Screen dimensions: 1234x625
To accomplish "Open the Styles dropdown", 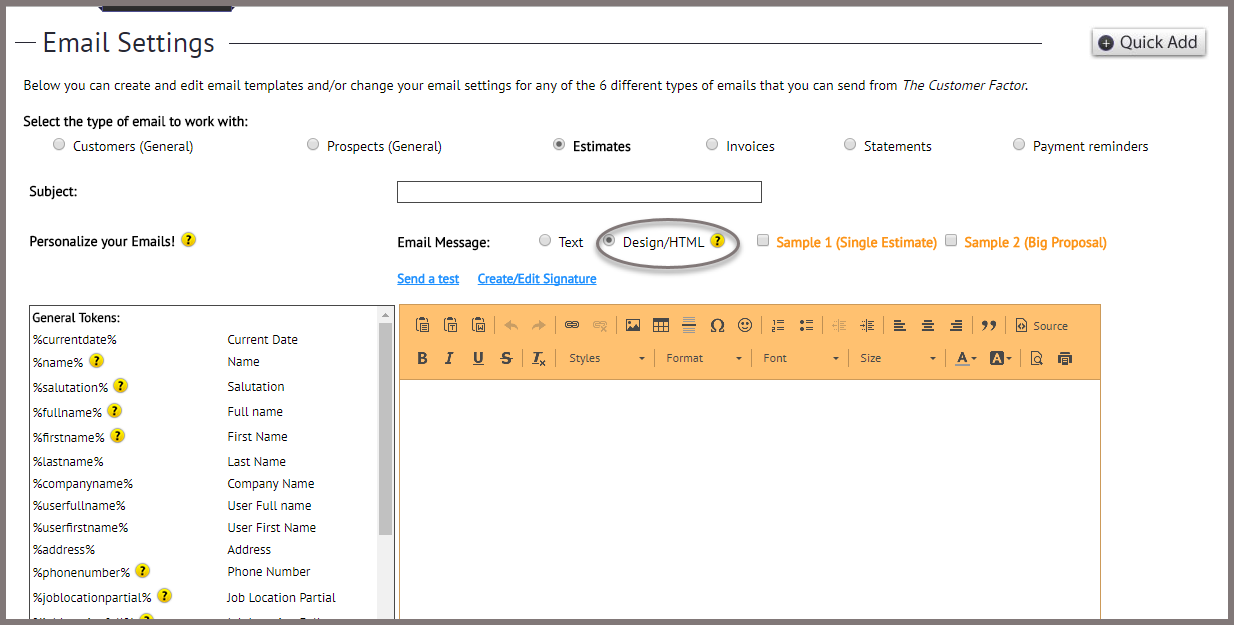I will [606, 358].
